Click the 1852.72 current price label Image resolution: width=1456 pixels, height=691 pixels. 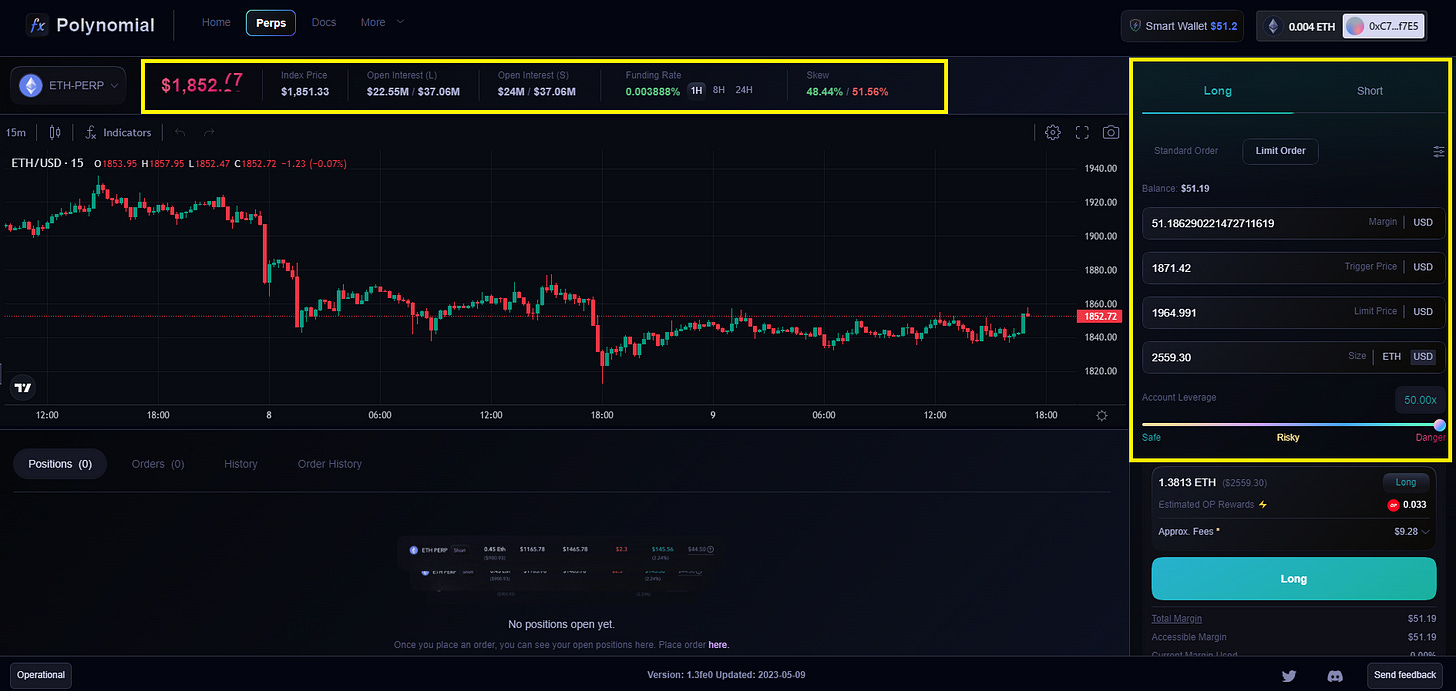(1100, 316)
